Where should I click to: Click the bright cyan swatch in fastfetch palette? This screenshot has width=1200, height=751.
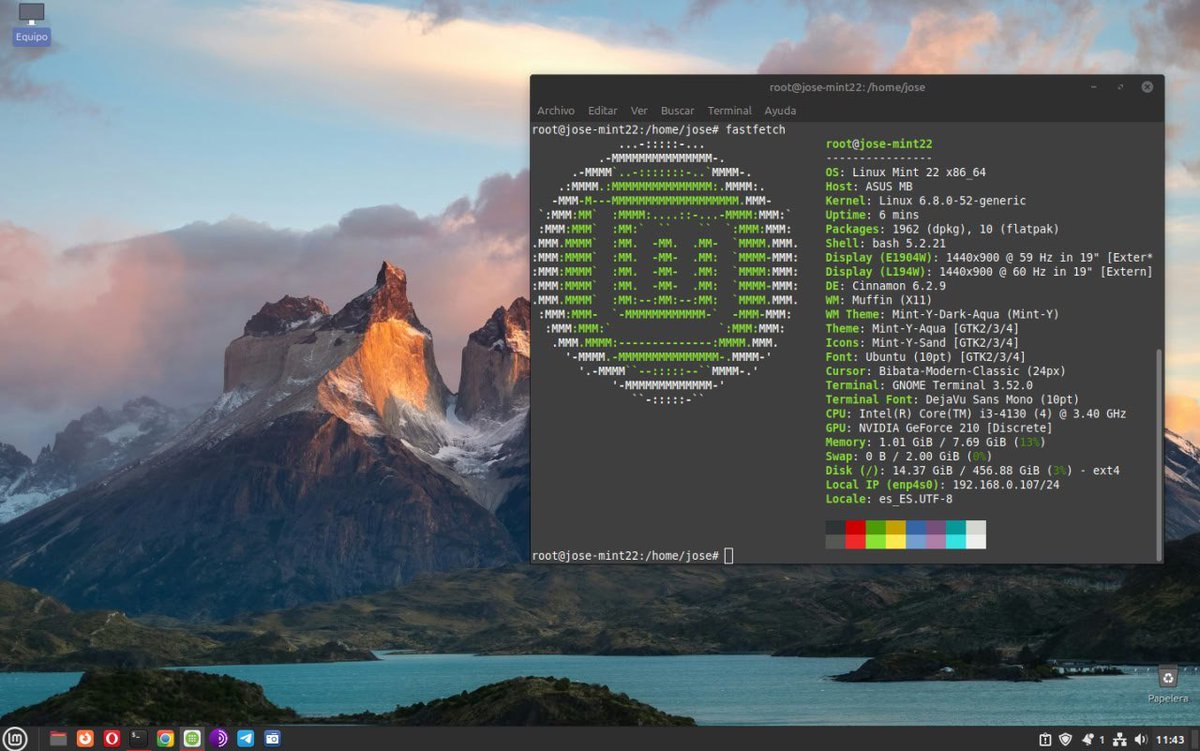click(956, 541)
